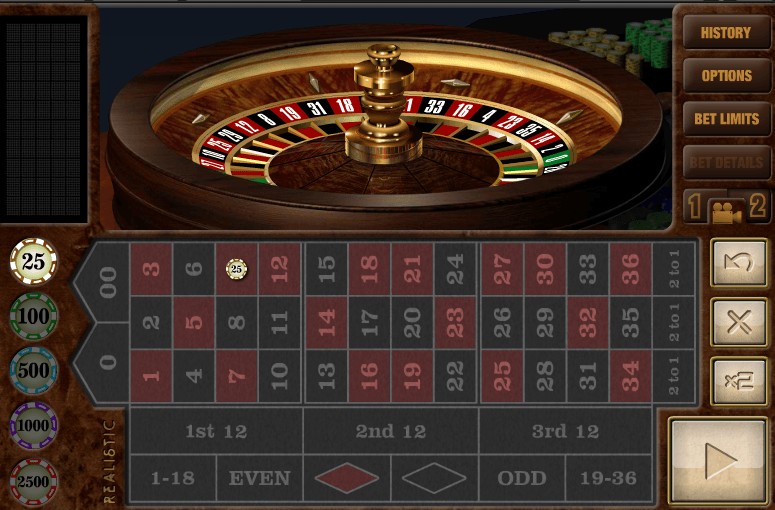The width and height of the screenshot is (775, 510).
Task: Open the Options menu
Action: [726, 76]
